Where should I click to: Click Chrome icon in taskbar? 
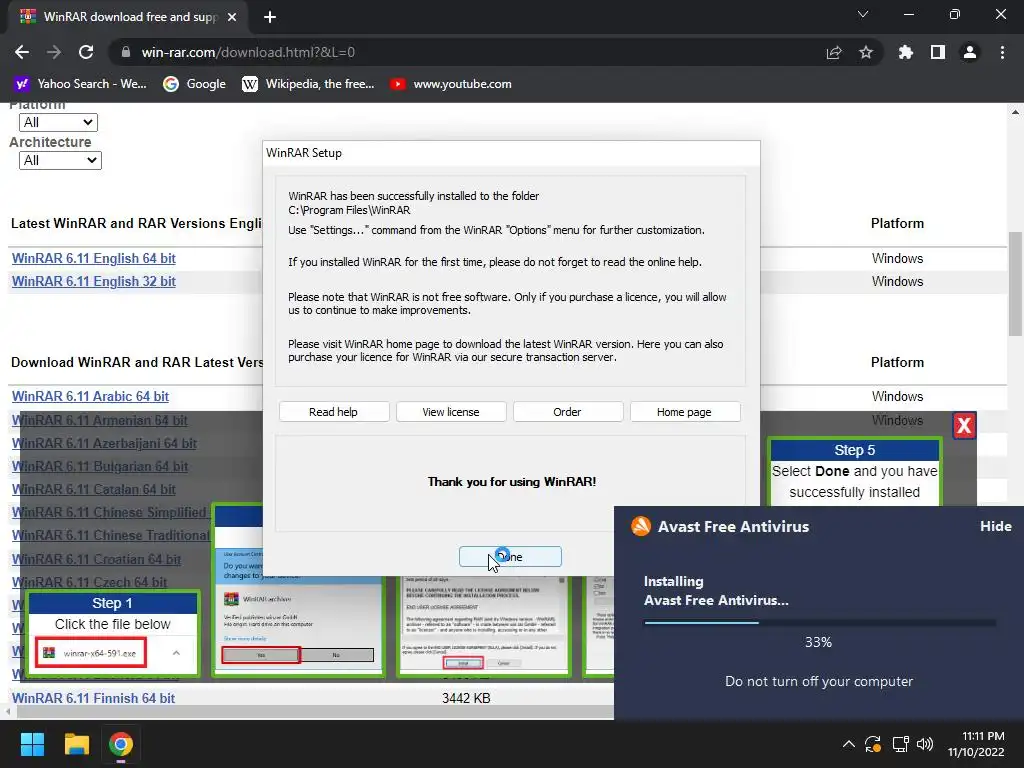[121, 744]
